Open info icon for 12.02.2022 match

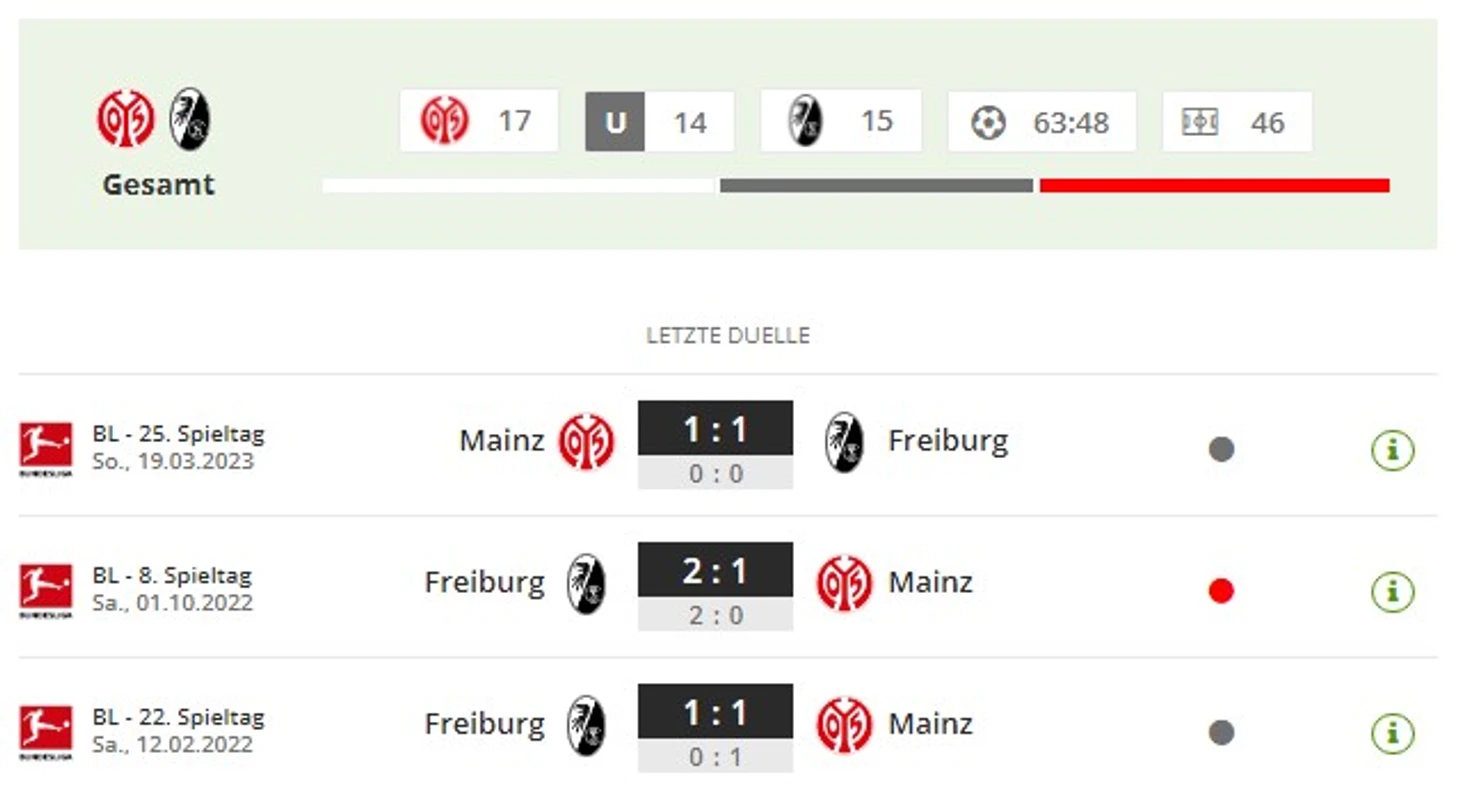point(1392,733)
